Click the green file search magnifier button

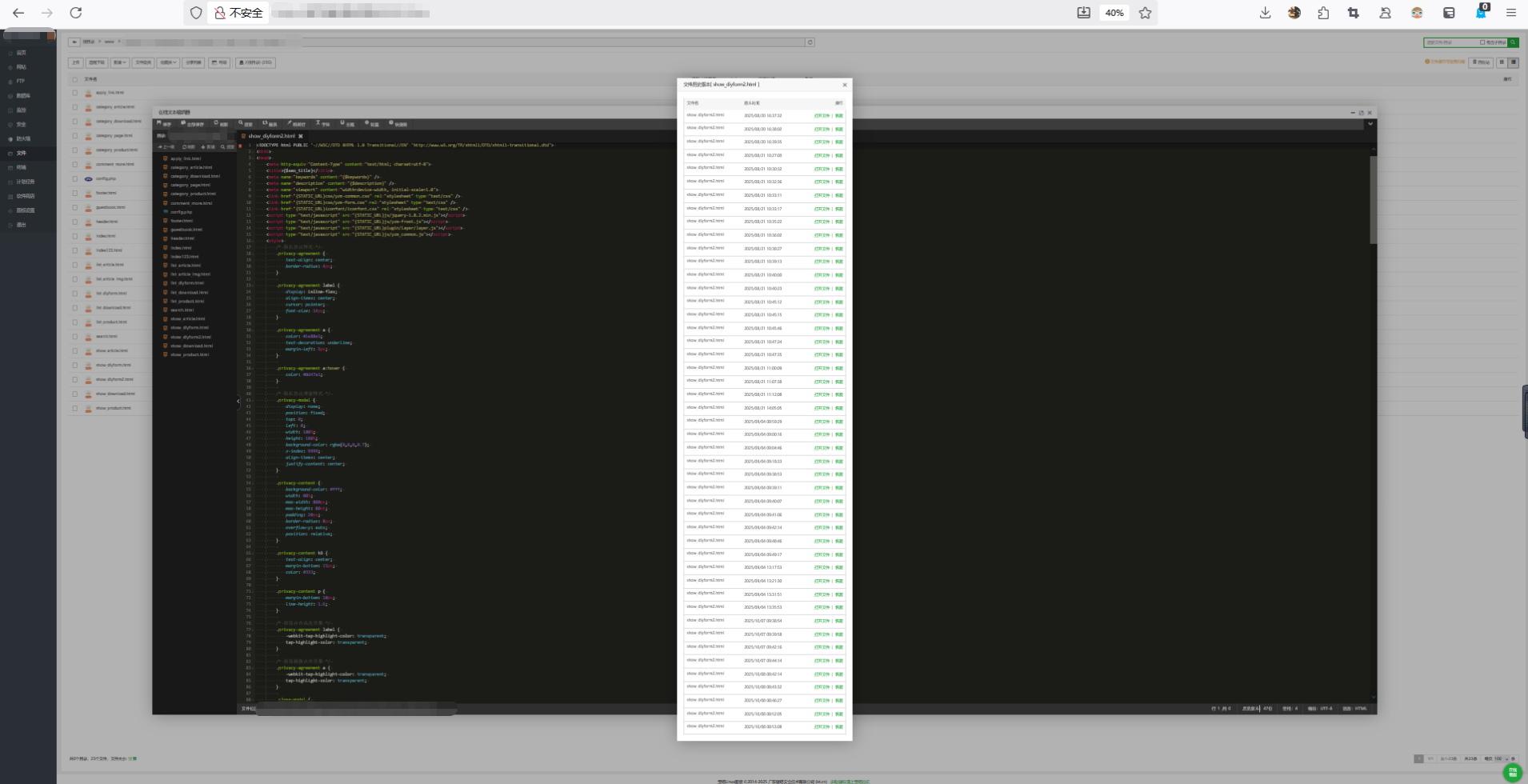(x=1513, y=42)
